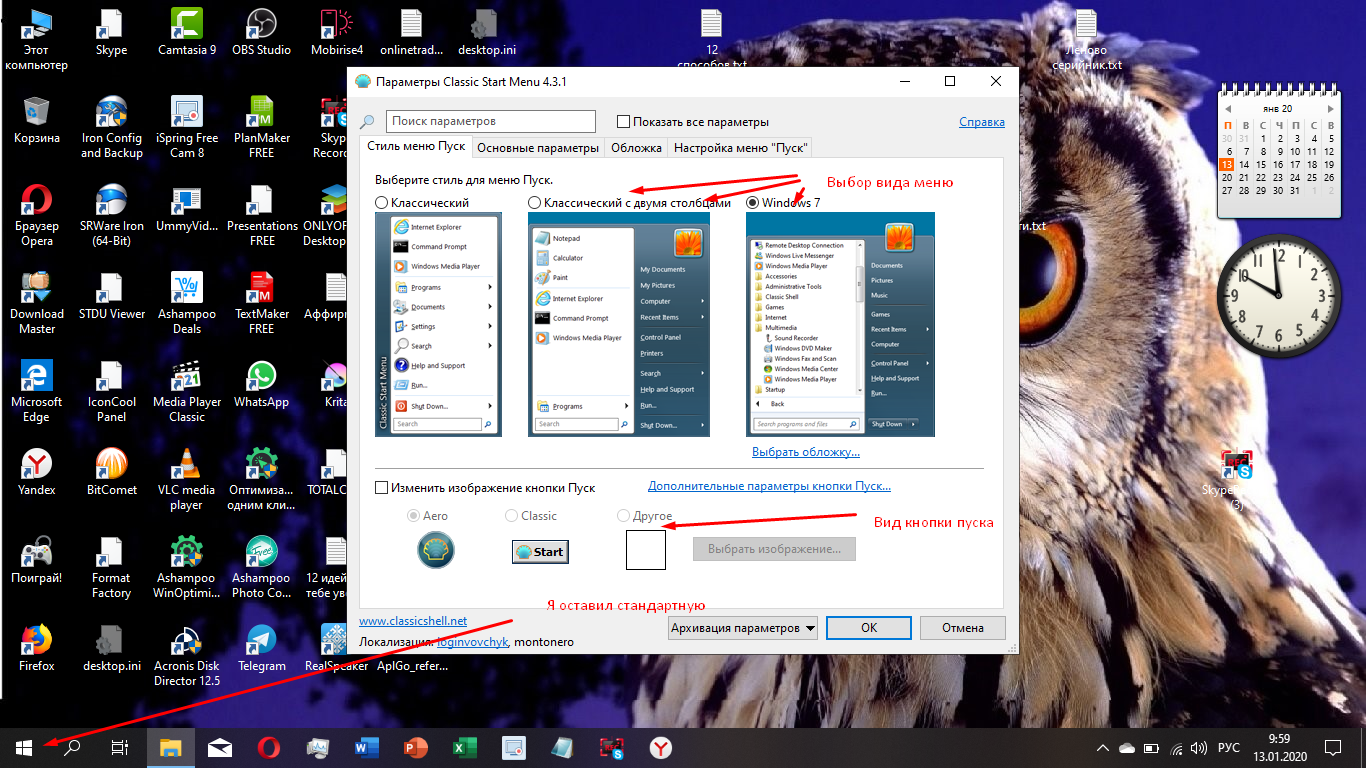
Task: Open File Explorer from the taskbar
Action: click(171, 747)
